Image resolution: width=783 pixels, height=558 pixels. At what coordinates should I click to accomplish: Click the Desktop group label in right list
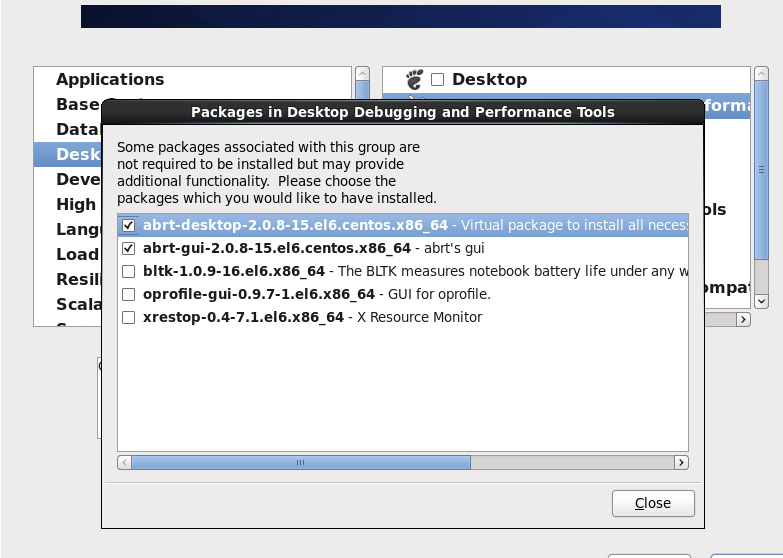click(489, 79)
